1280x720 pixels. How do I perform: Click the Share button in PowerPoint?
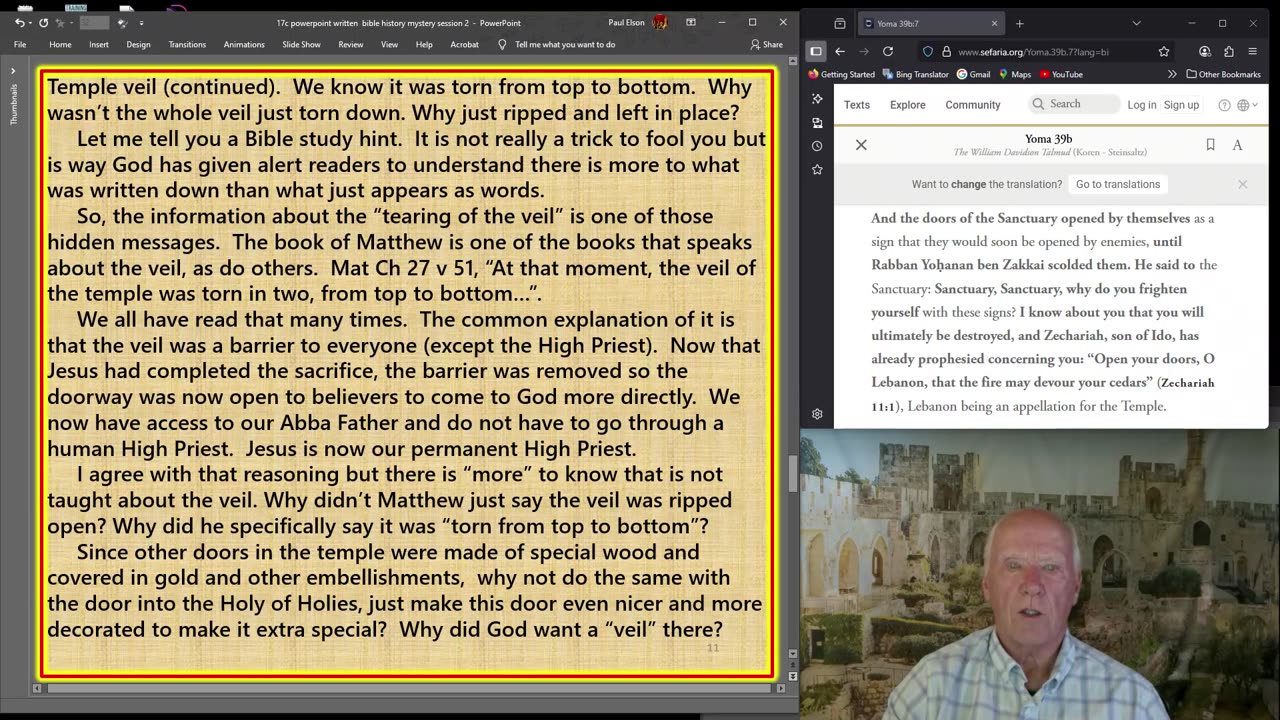tap(767, 44)
